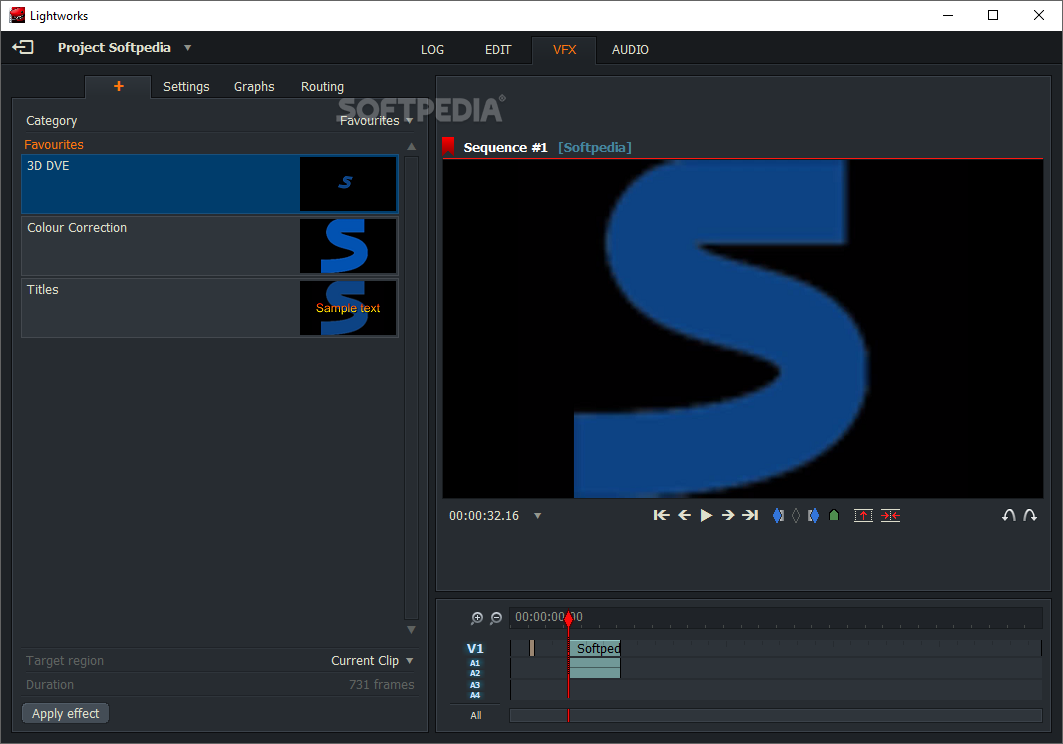This screenshot has width=1063, height=744.
Task: Click the undo arrow
Action: point(1009,515)
